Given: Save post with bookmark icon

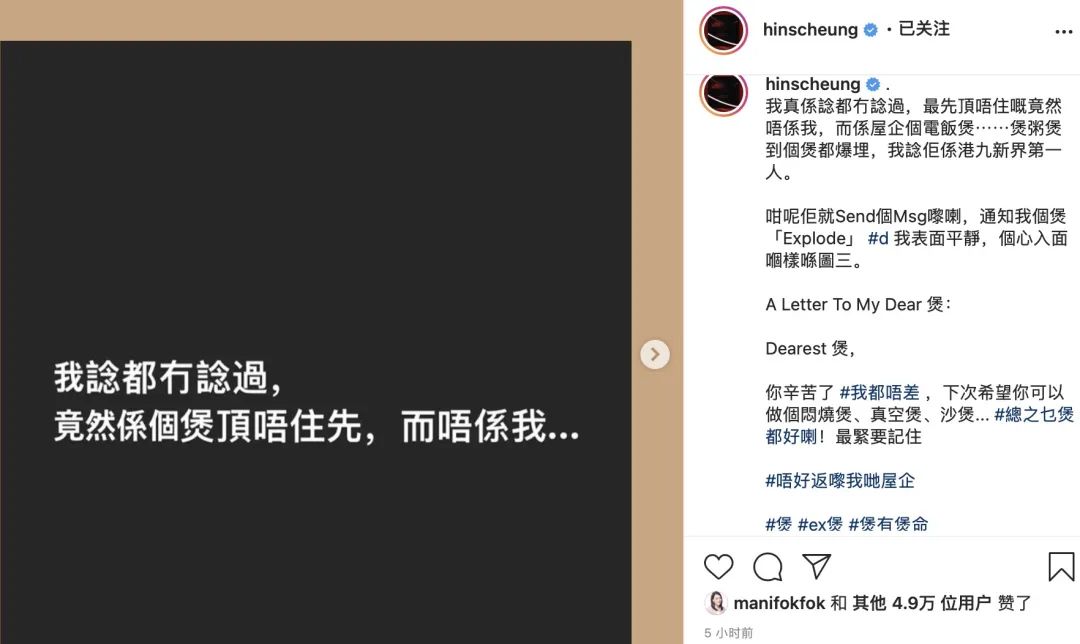Looking at the screenshot, I should (x=1061, y=566).
